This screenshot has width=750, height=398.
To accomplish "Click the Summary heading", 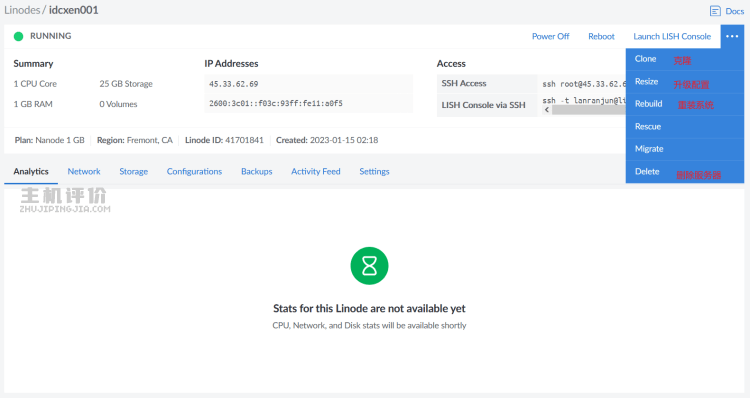I will coord(33,64).
